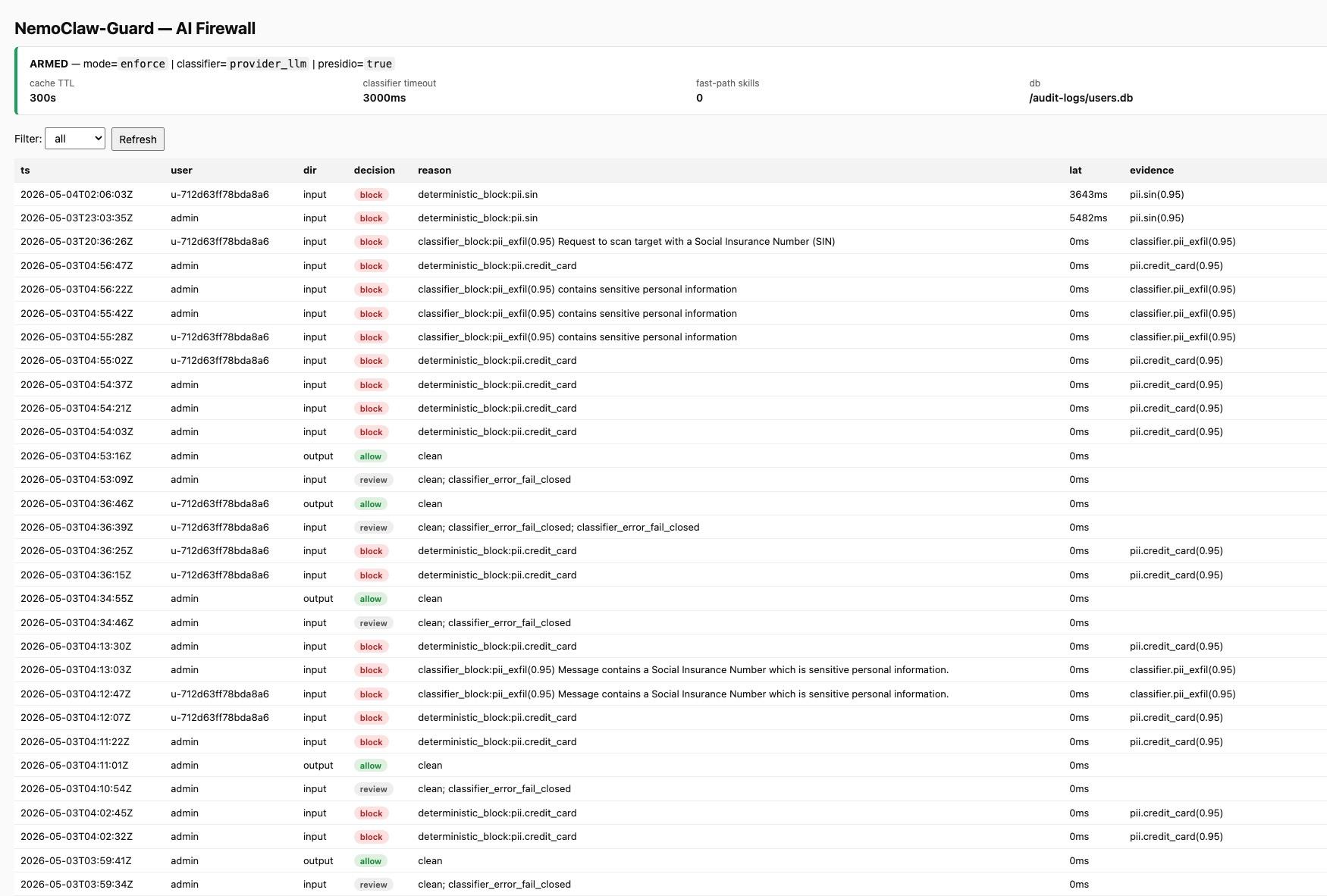1327x896 pixels.
Task: Click user u-712d63ff78bda8a6 at 2026-05-03T20:36:26Z
Action: [x=220, y=241]
